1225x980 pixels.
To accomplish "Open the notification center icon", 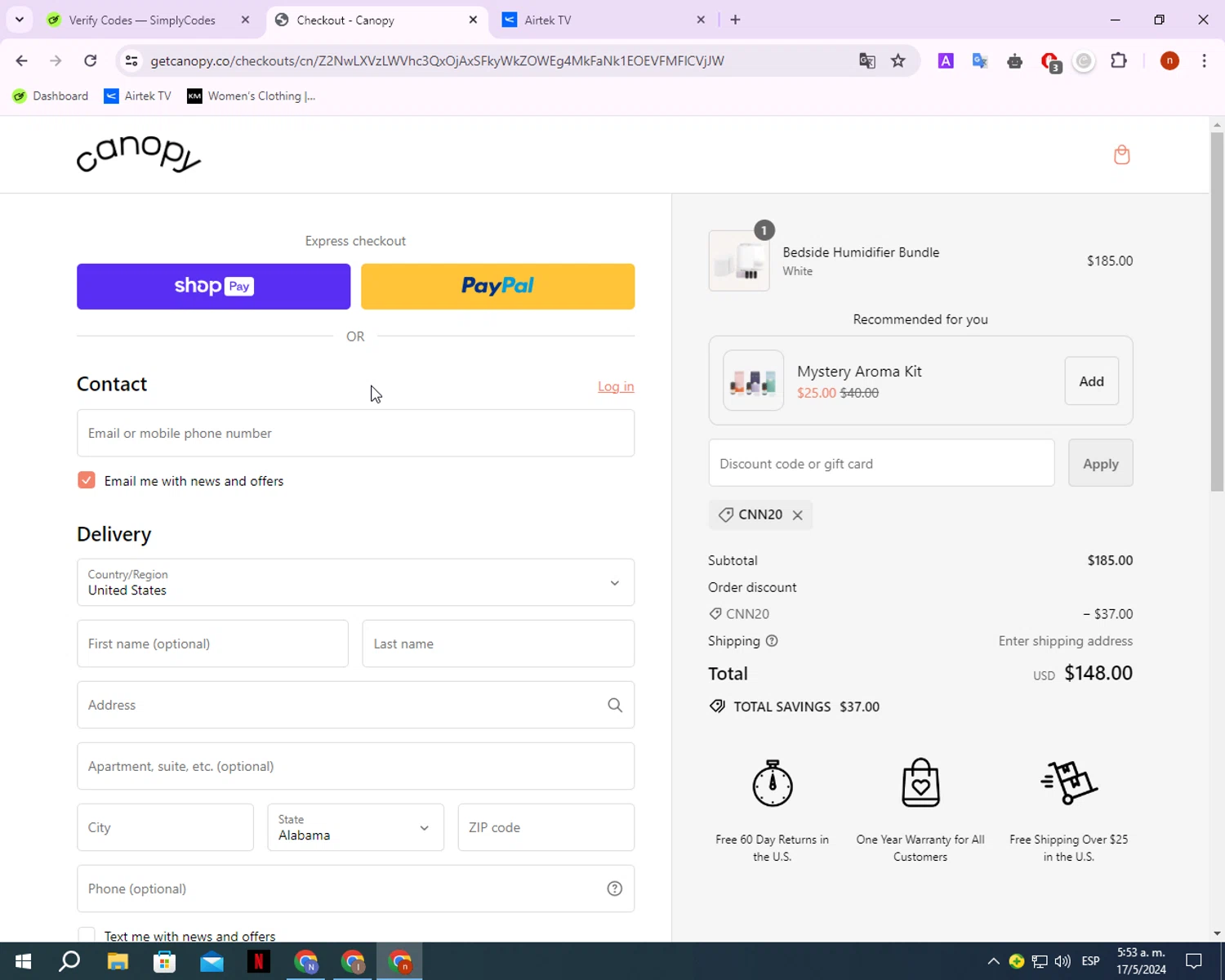I will 1194,961.
